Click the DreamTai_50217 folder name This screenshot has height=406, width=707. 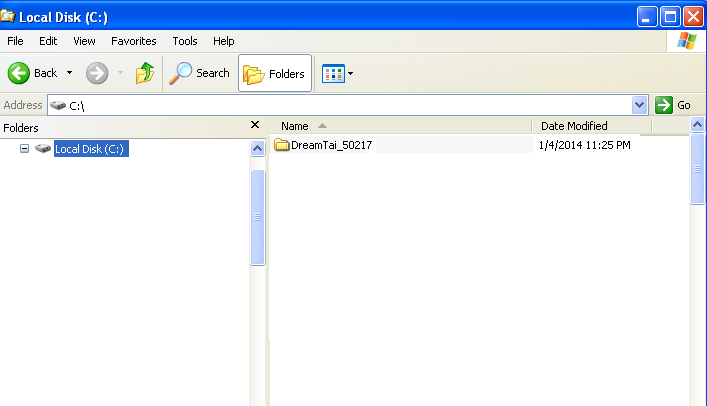coord(331,145)
